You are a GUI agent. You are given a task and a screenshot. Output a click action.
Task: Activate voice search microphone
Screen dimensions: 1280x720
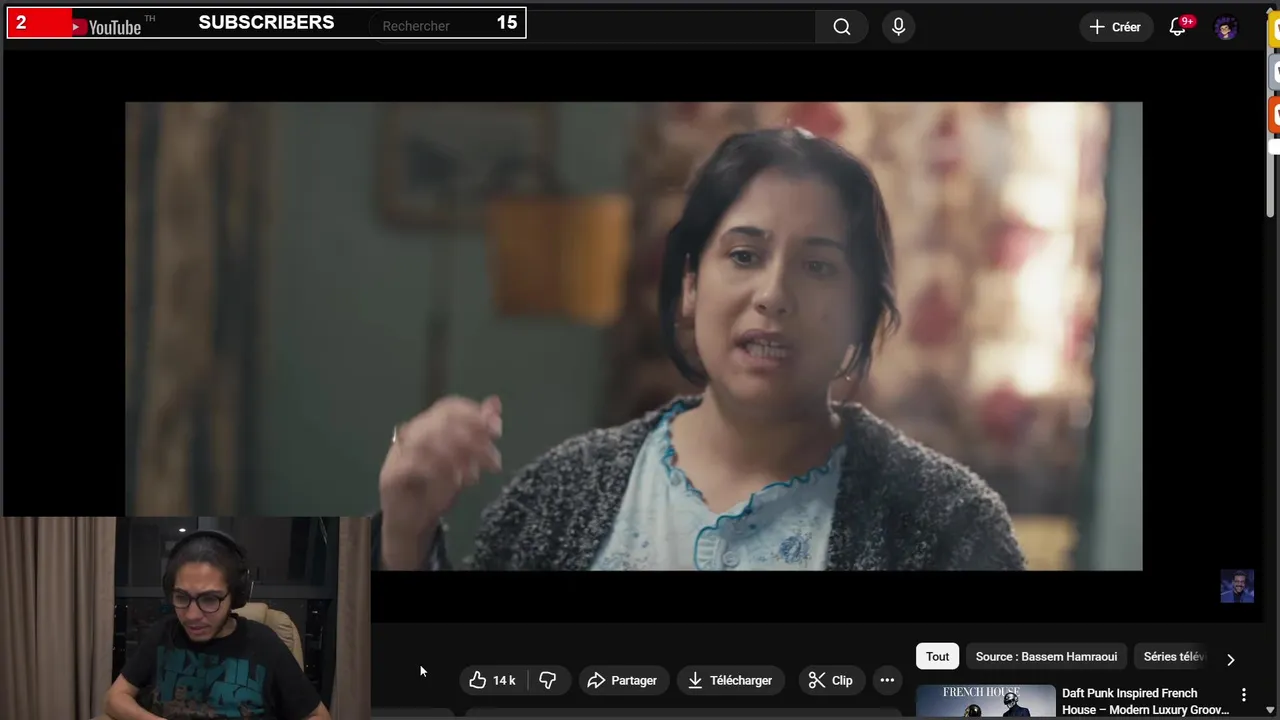click(x=898, y=27)
